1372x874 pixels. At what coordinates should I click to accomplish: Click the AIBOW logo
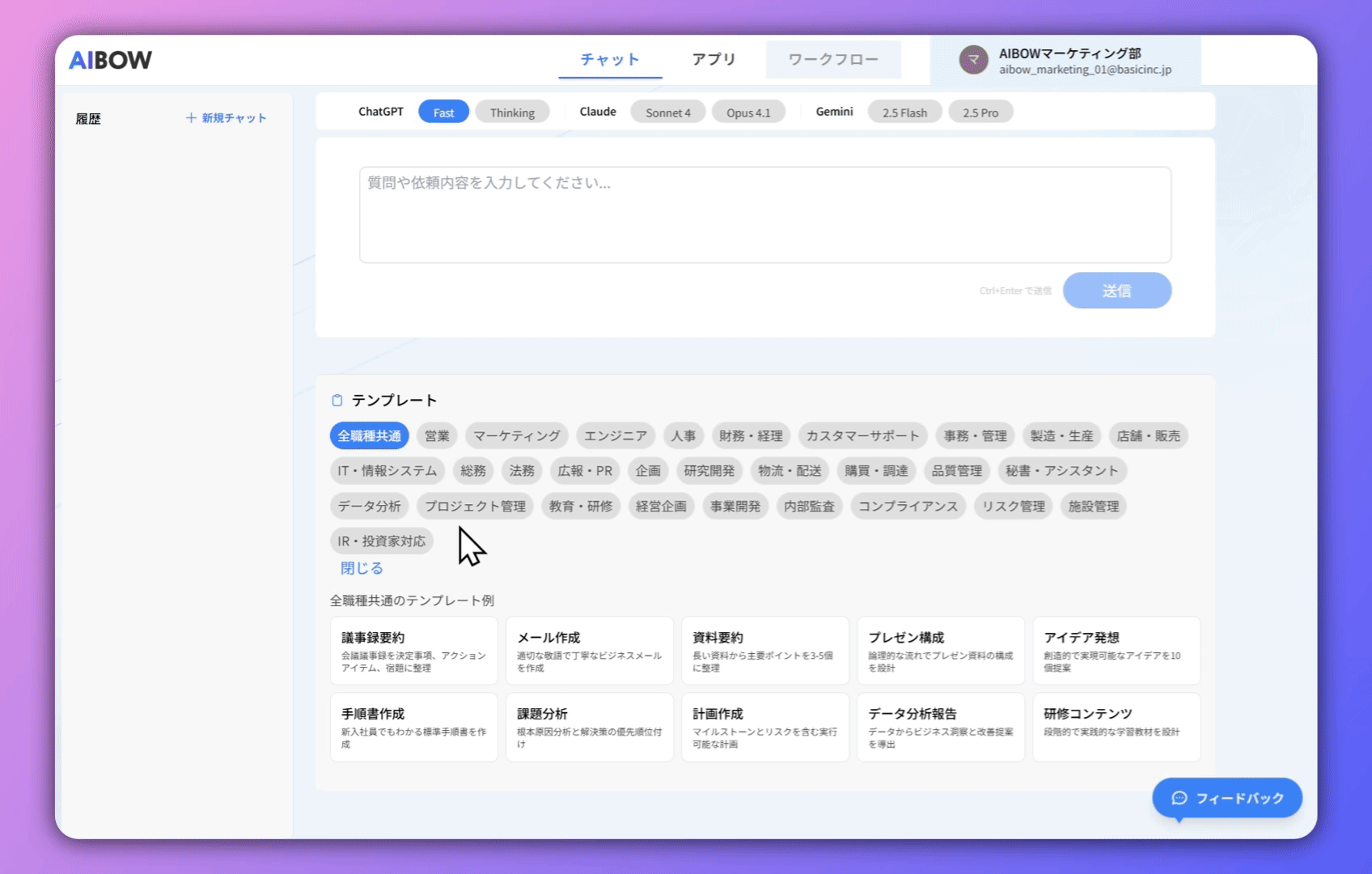pyautogui.click(x=110, y=60)
